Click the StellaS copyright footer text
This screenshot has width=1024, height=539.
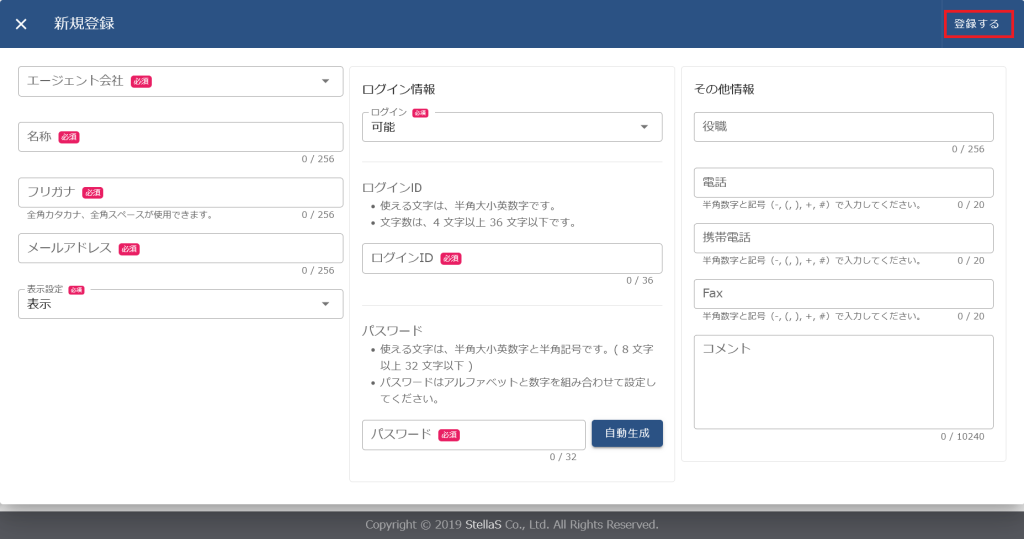click(x=511, y=524)
